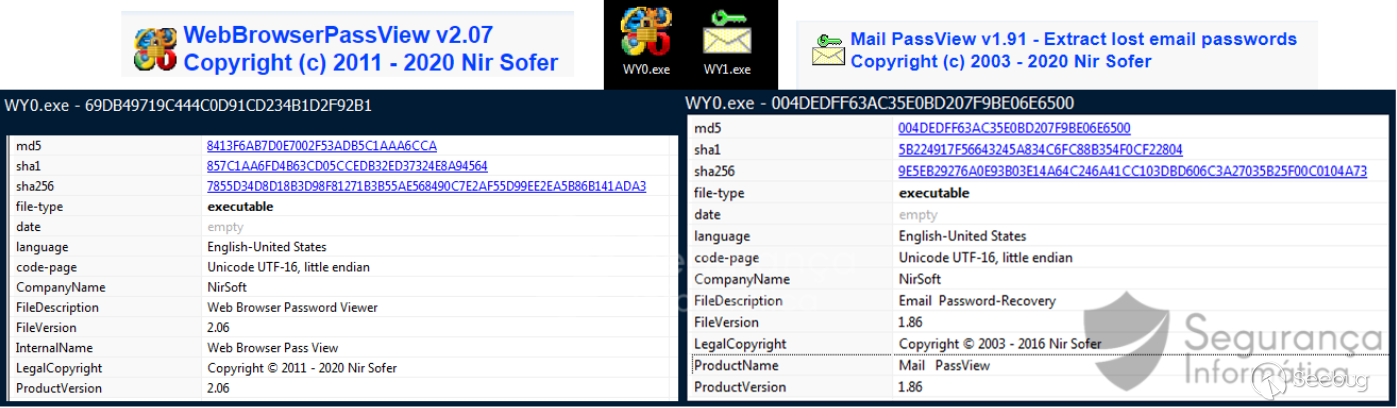Select ProductVersion value 2.06
This screenshot has height=408, width=1397.
pos(219,387)
